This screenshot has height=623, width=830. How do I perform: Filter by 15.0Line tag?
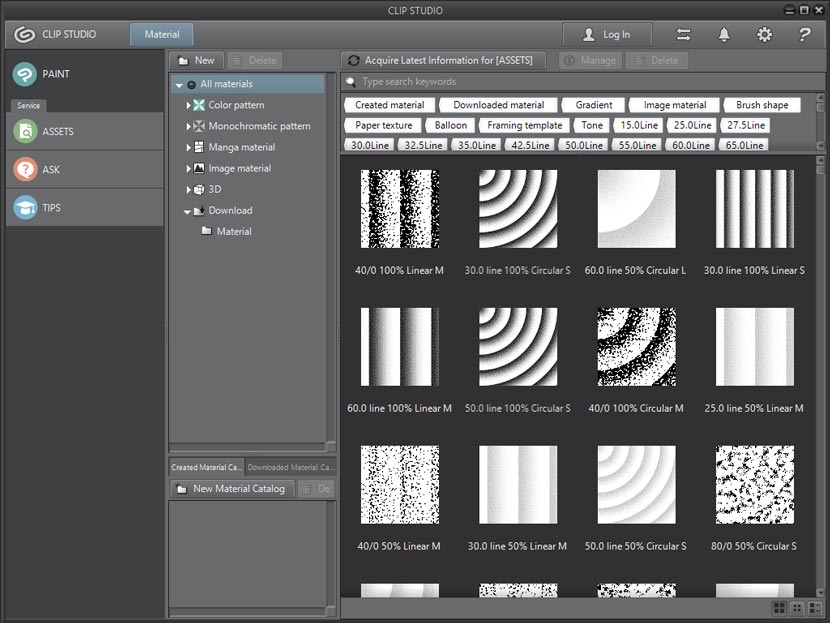639,125
